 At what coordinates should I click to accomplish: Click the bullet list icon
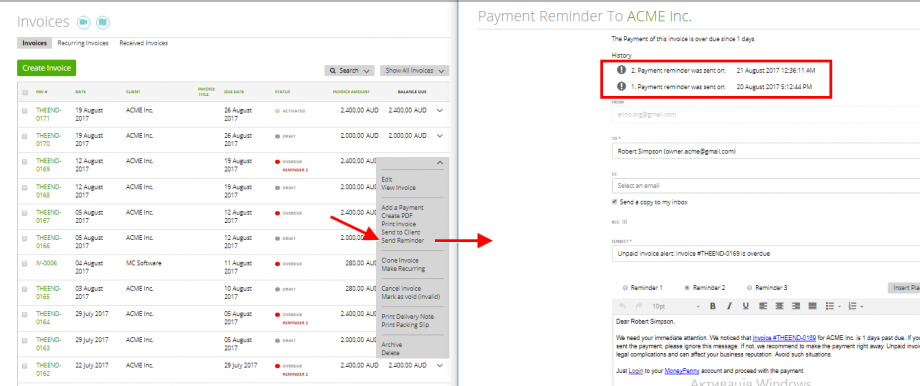(830, 306)
